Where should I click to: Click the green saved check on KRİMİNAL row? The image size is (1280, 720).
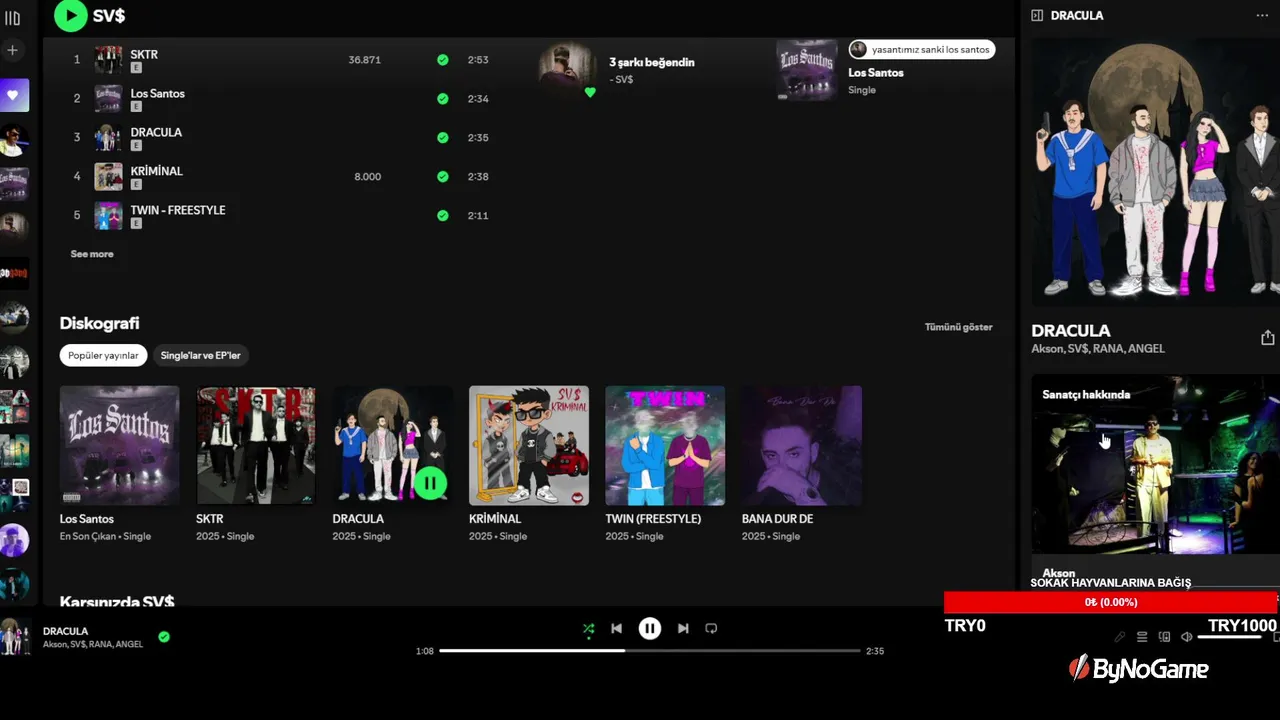tap(443, 177)
